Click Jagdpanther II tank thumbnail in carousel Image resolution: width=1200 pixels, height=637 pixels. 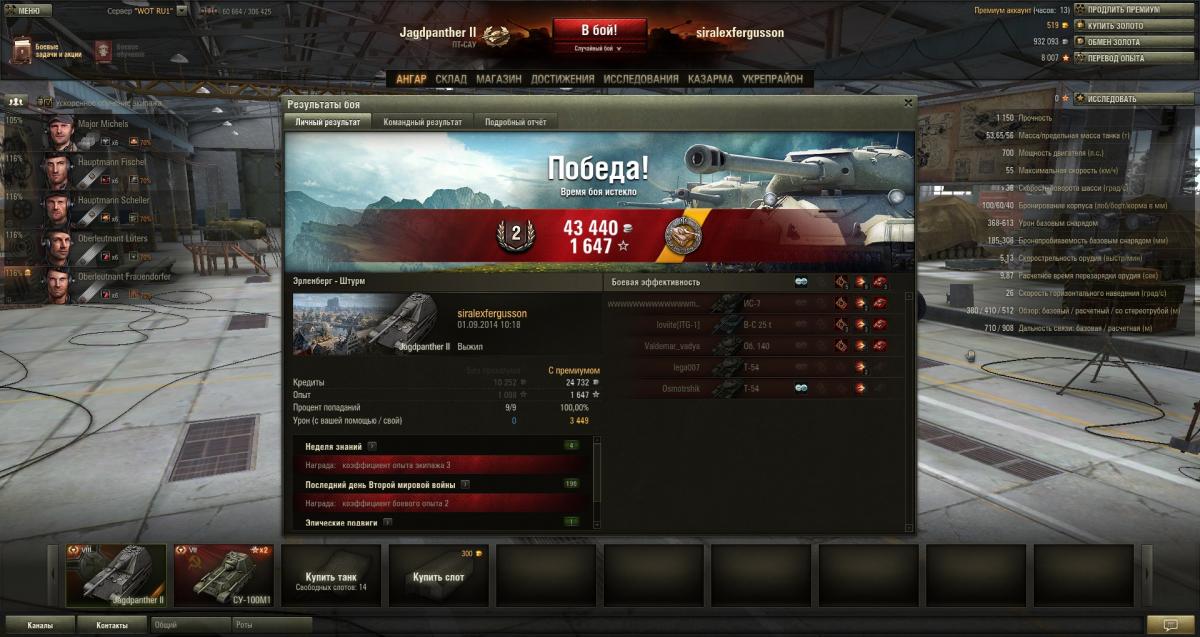tap(116, 576)
